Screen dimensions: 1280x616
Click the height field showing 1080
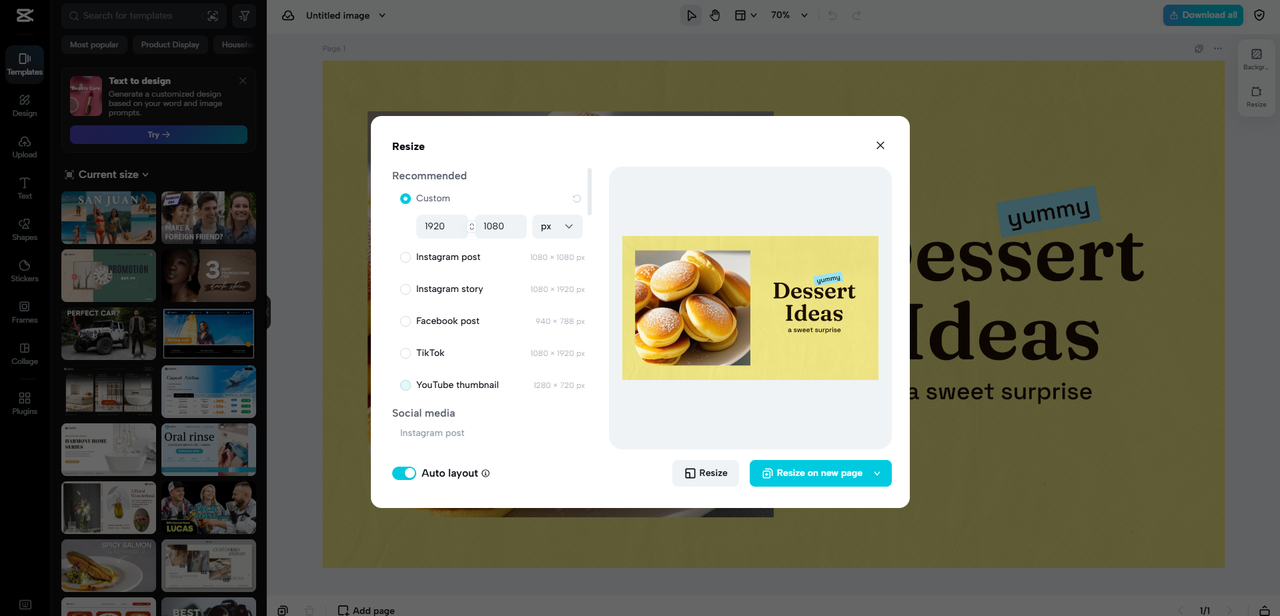coord(501,226)
